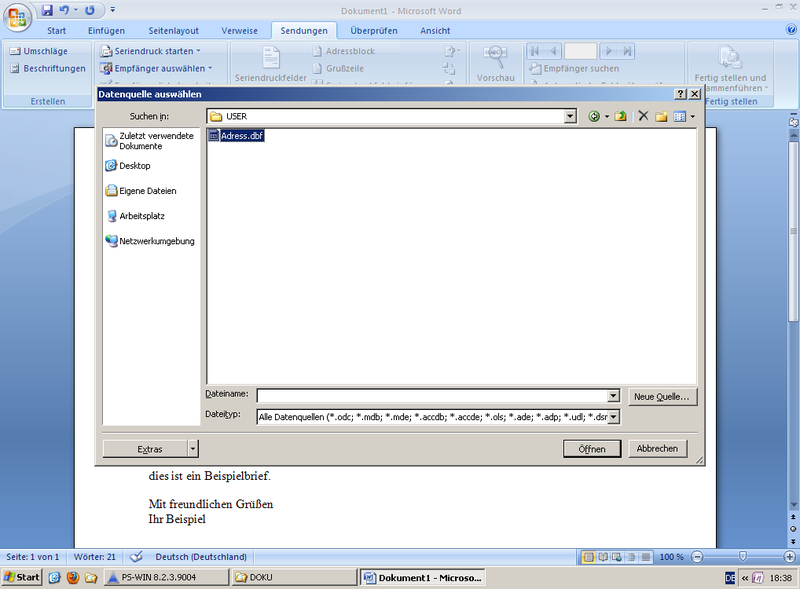The image size is (800, 589).
Task: Create new folder icon in dialog
Action: pyautogui.click(x=661, y=116)
